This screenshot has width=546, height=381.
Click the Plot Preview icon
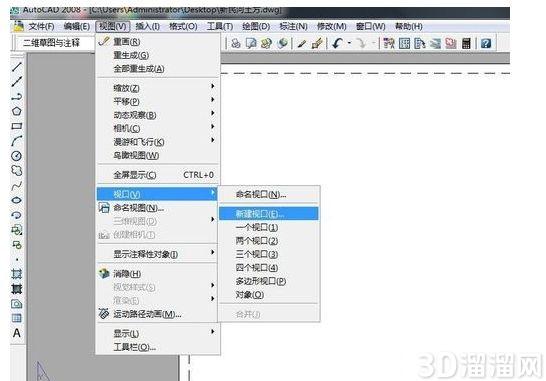pyautogui.click(x=251, y=43)
